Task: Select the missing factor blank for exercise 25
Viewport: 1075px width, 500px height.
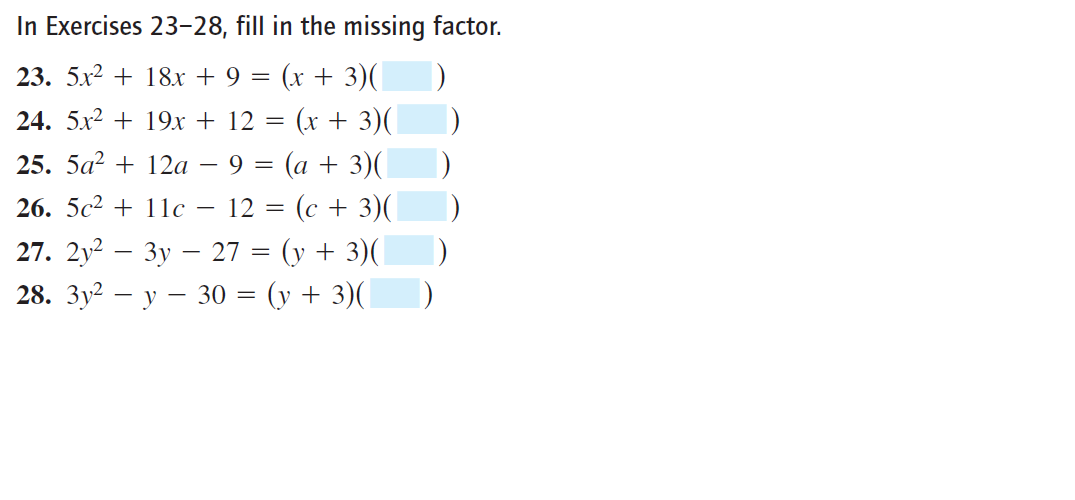Action: 411,163
